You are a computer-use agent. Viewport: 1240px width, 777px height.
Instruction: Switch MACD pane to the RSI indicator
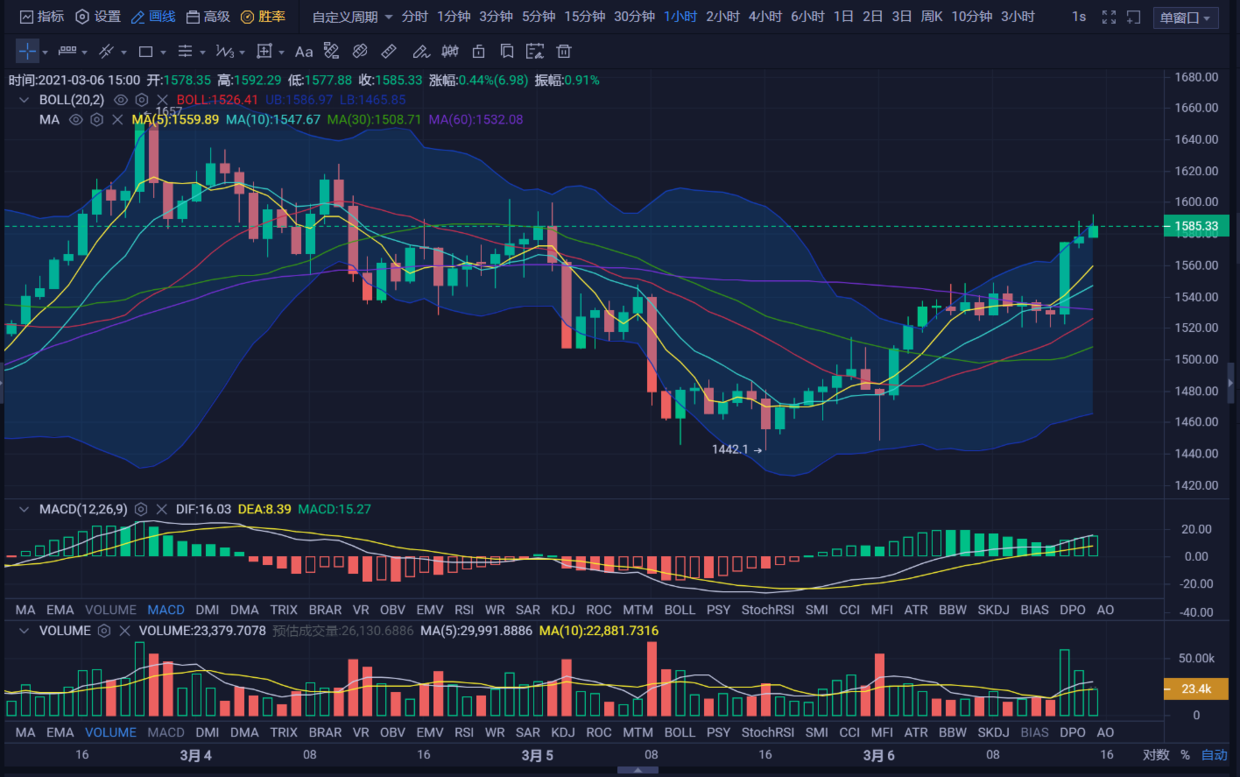point(464,610)
